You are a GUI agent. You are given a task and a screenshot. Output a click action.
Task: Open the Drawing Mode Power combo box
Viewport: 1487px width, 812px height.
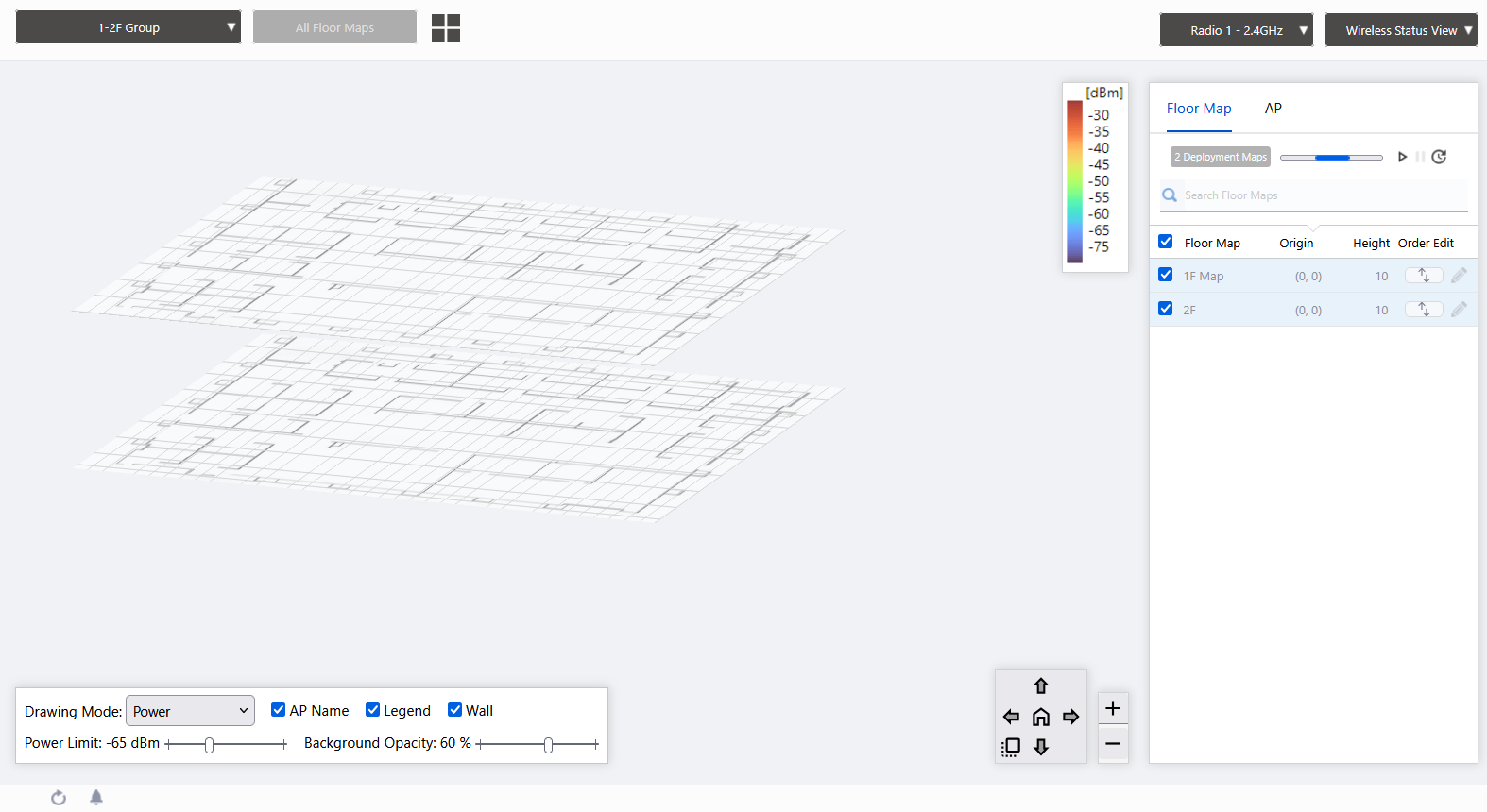(190, 711)
